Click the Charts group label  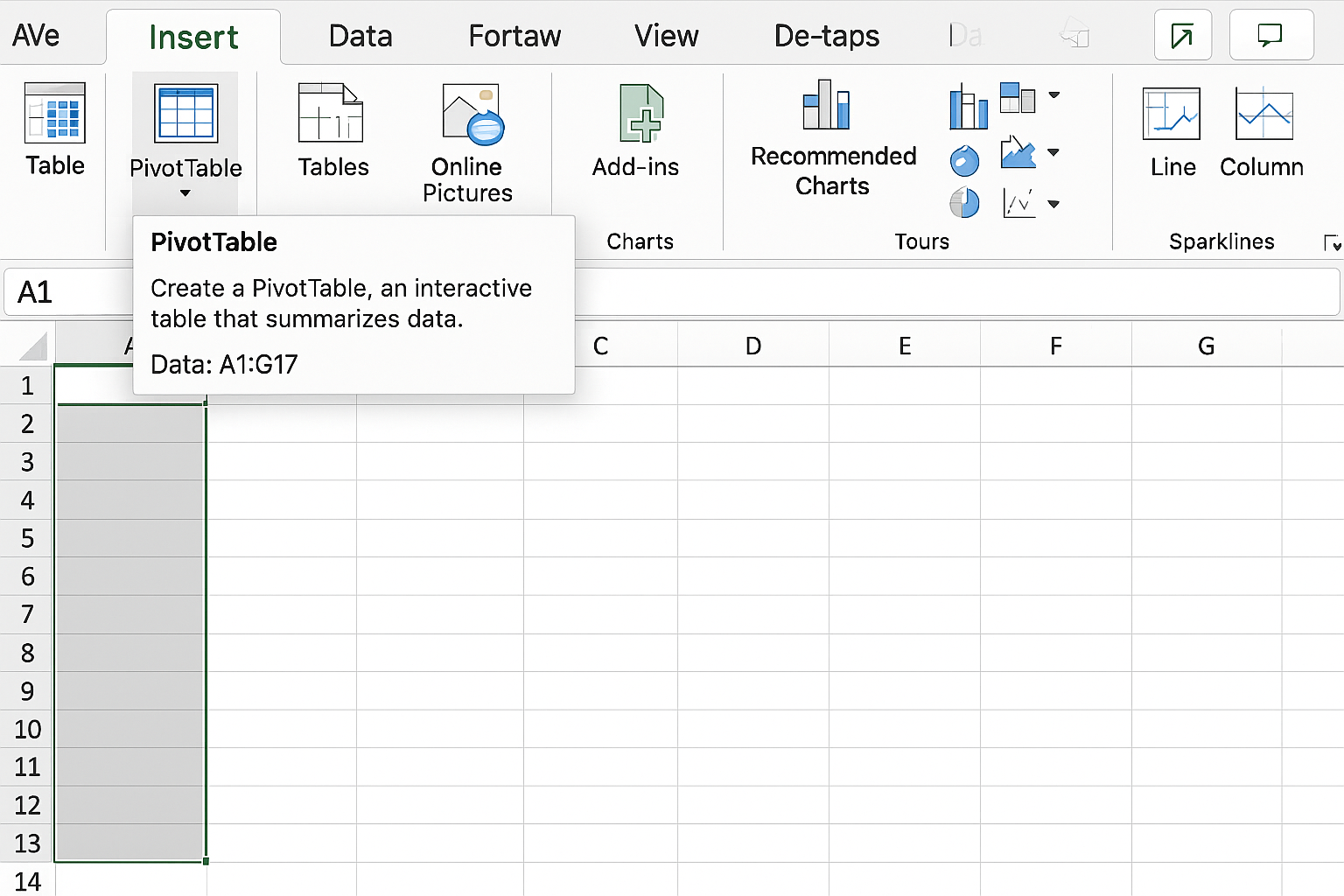pyautogui.click(x=640, y=241)
